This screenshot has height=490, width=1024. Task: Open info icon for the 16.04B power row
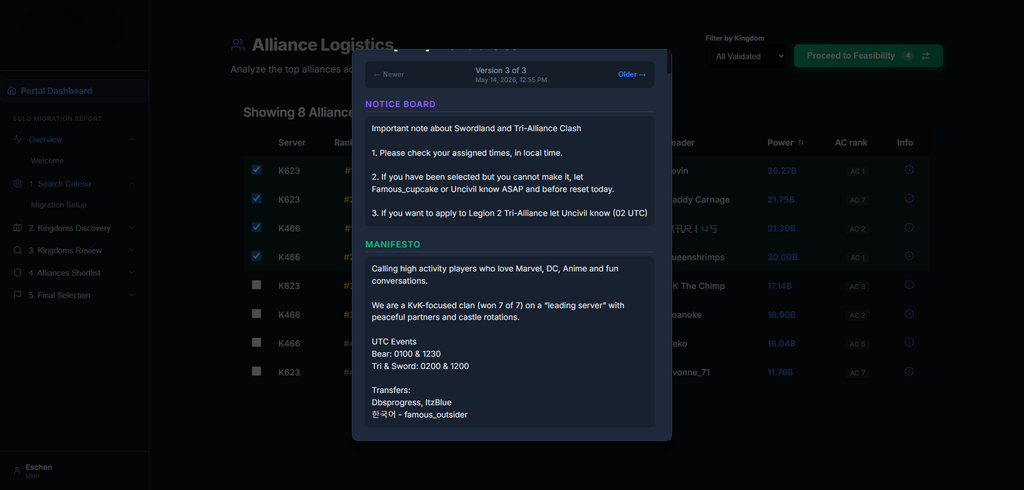pos(908,342)
